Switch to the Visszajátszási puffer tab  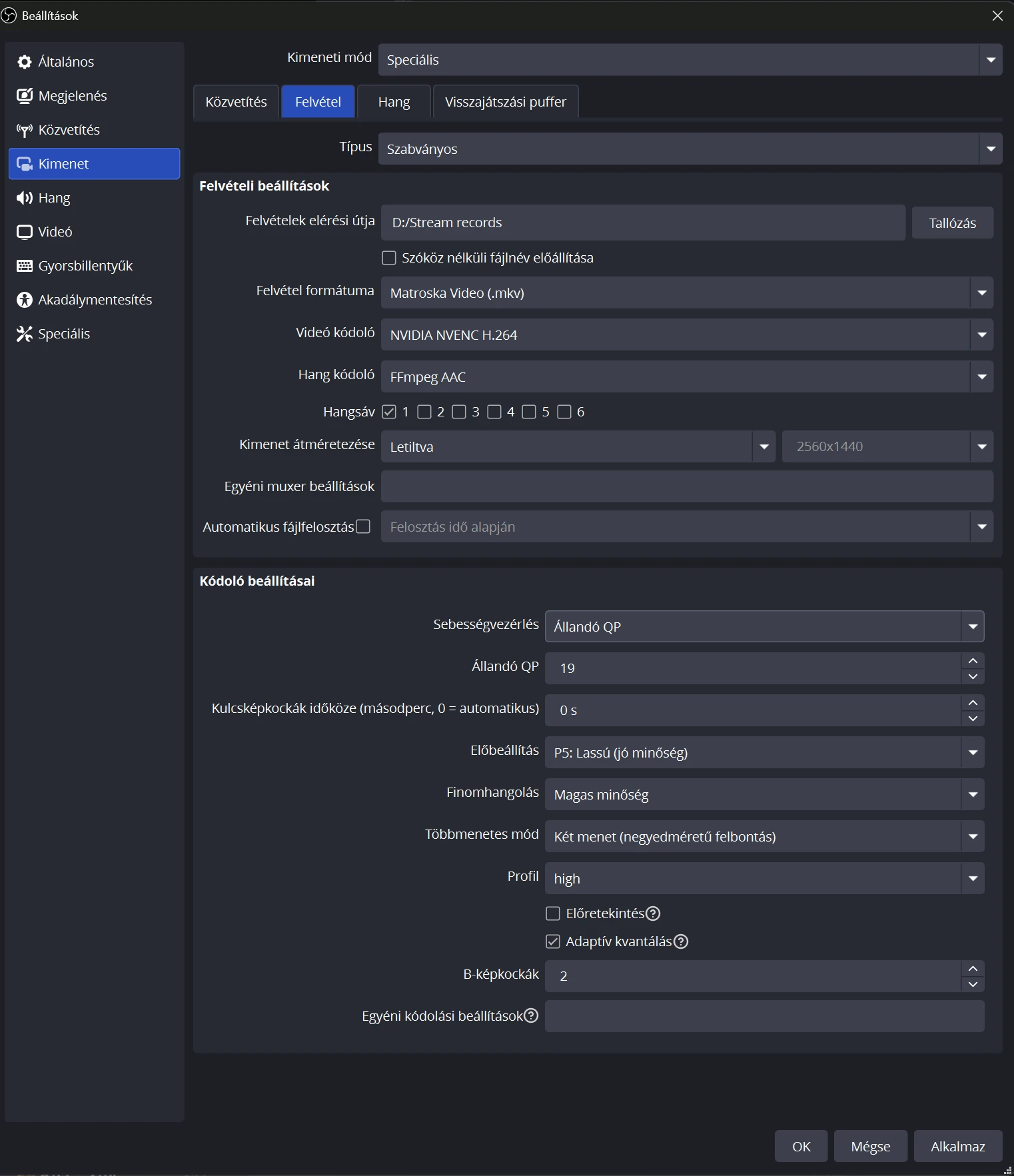click(505, 102)
